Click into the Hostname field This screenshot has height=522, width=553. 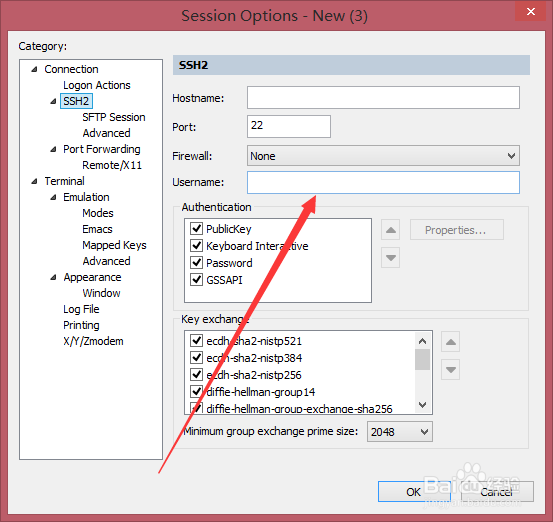click(x=383, y=98)
